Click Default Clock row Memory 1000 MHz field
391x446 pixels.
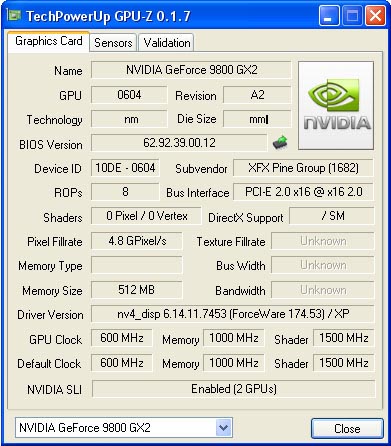click(234, 363)
